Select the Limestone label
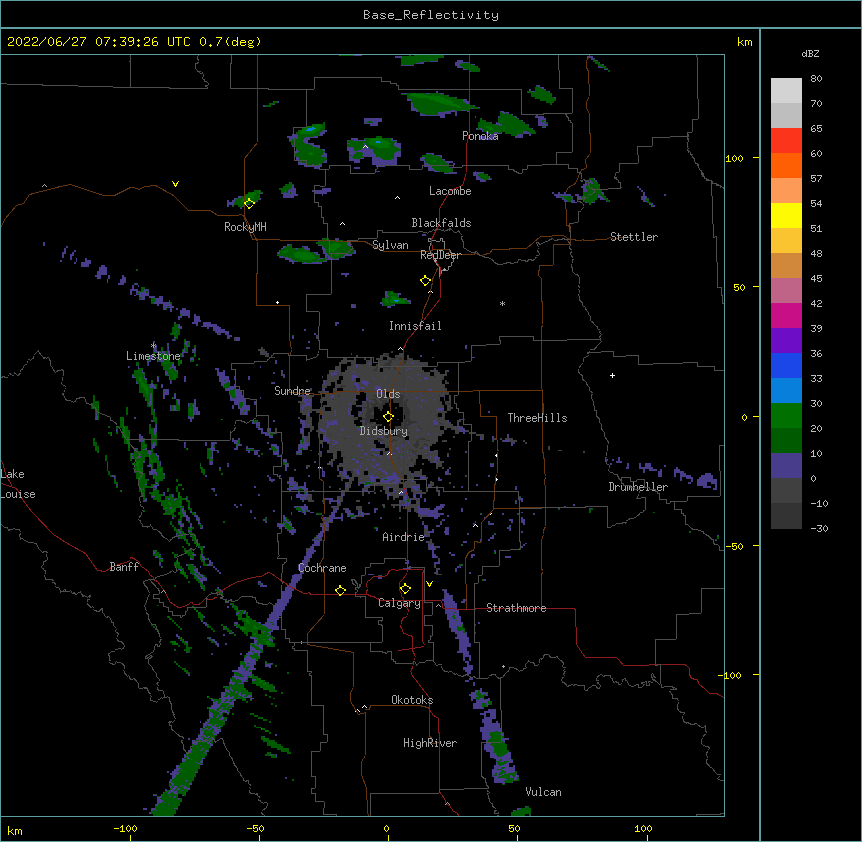862x842 pixels. 153,356
